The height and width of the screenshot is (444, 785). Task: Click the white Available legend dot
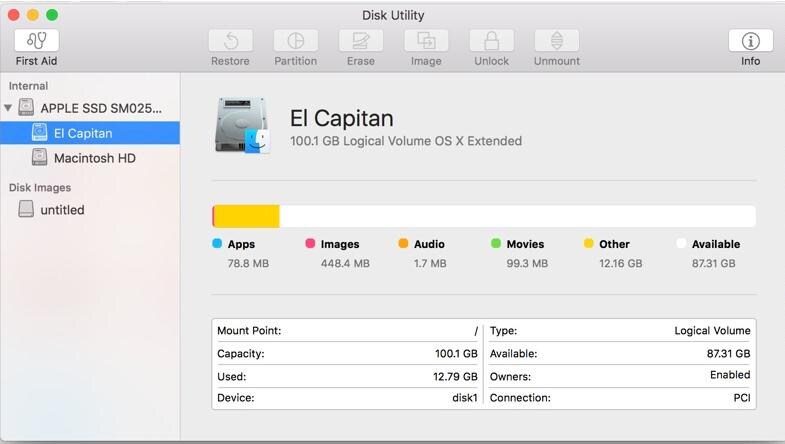[681, 243]
